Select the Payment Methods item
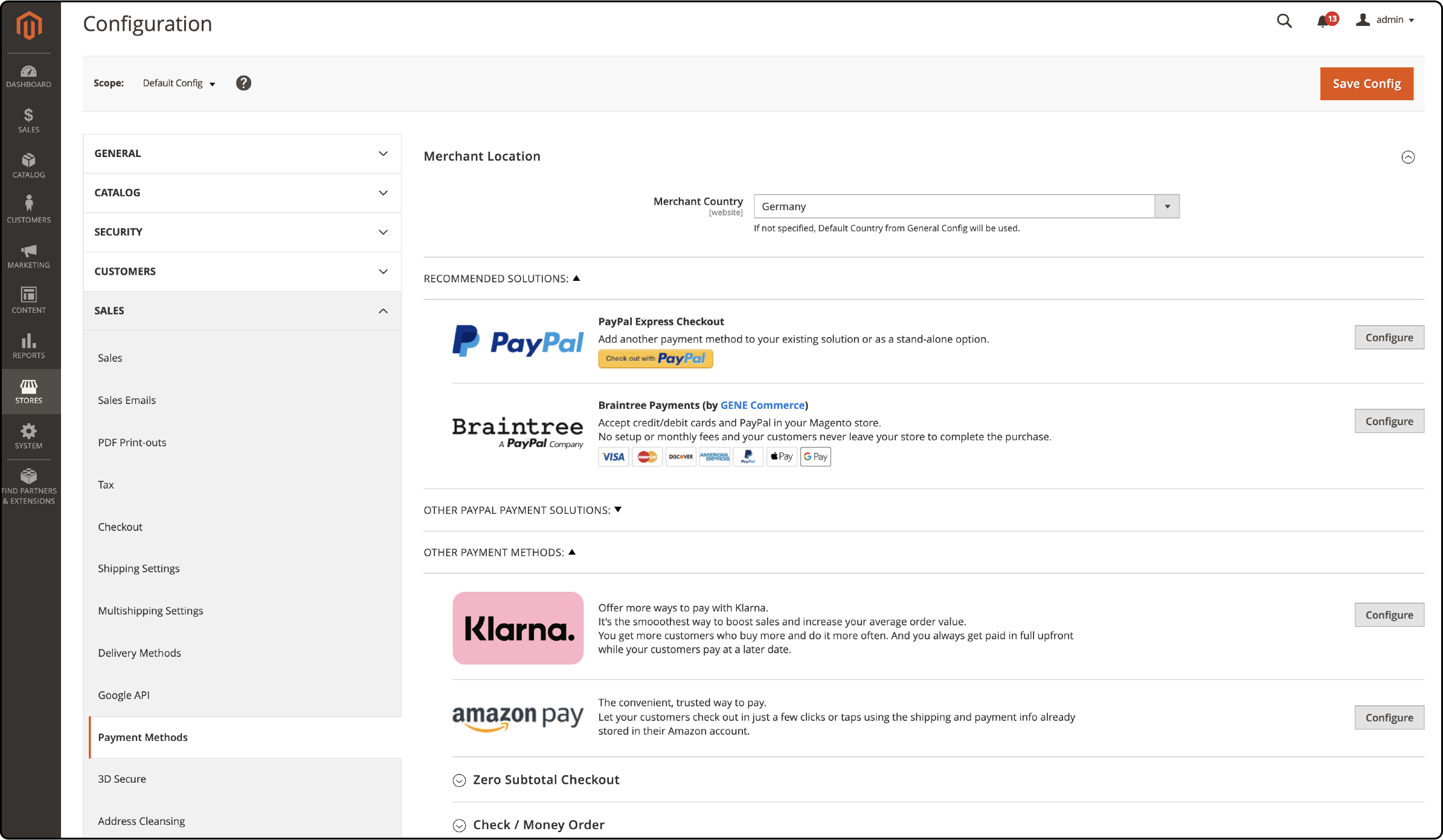This screenshot has width=1443, height=840. pos(245,737)
